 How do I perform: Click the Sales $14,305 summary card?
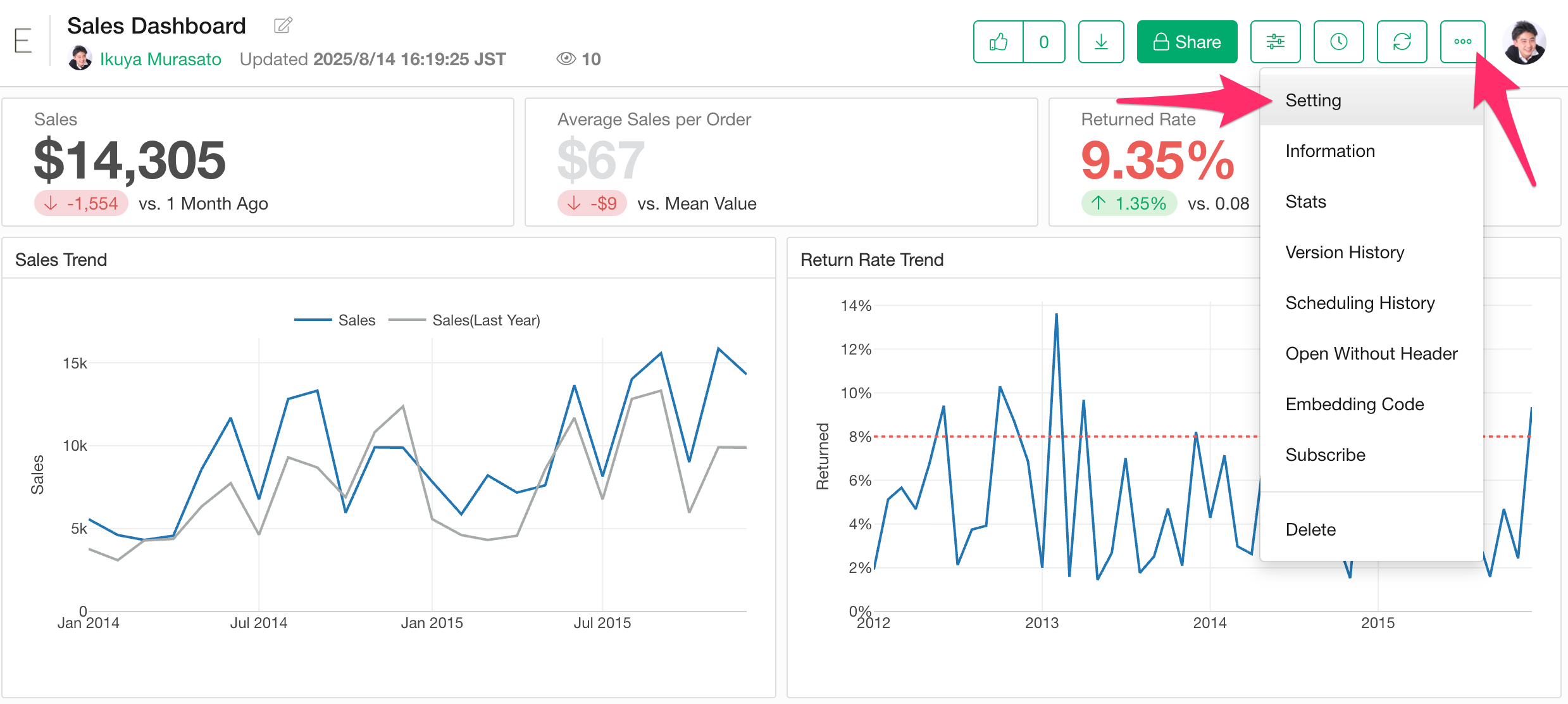click(x=258, y=162)
